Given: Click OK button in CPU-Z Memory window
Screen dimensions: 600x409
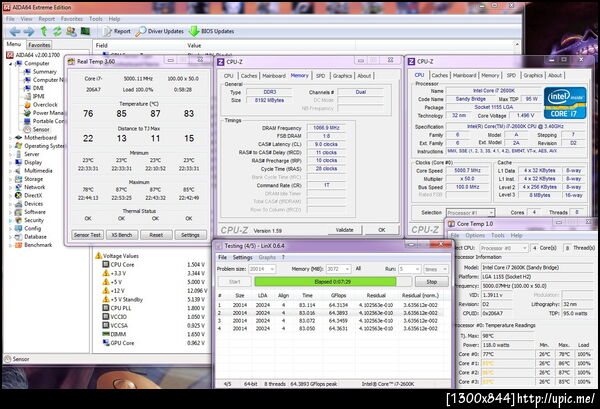Looking at the screenshot, I should (382, 230).
